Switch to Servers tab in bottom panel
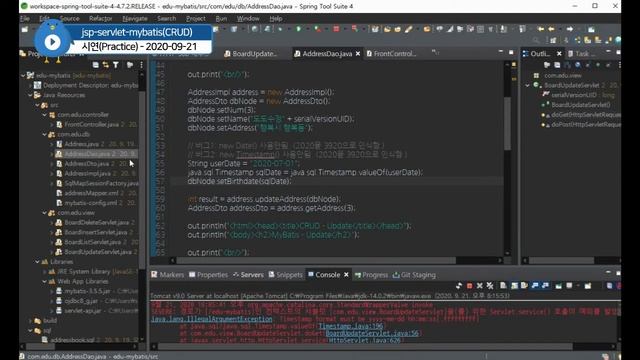The width and height of the screenshot is (640, 360). 248,275
